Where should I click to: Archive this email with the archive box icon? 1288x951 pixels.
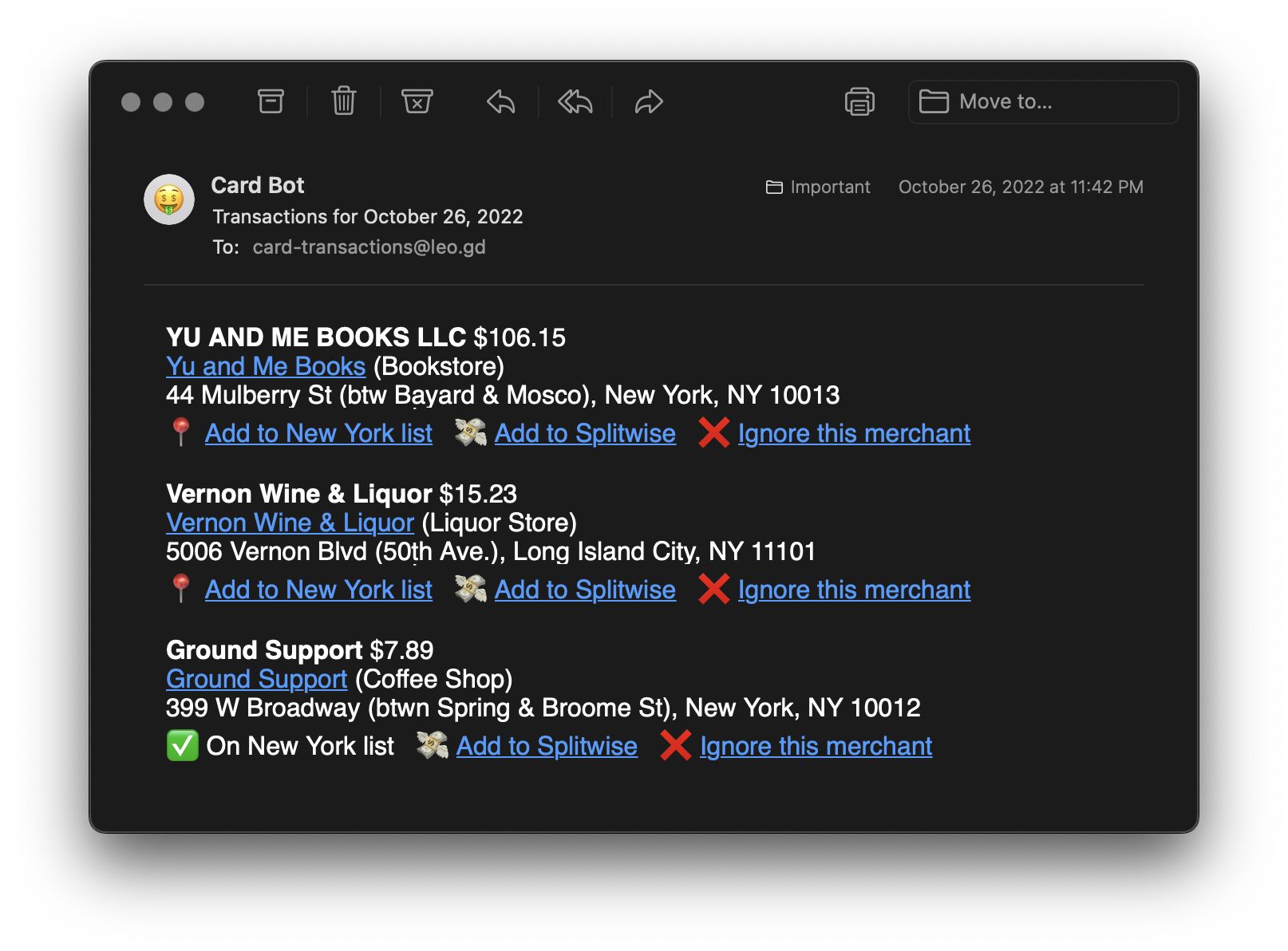coord(271,101)
